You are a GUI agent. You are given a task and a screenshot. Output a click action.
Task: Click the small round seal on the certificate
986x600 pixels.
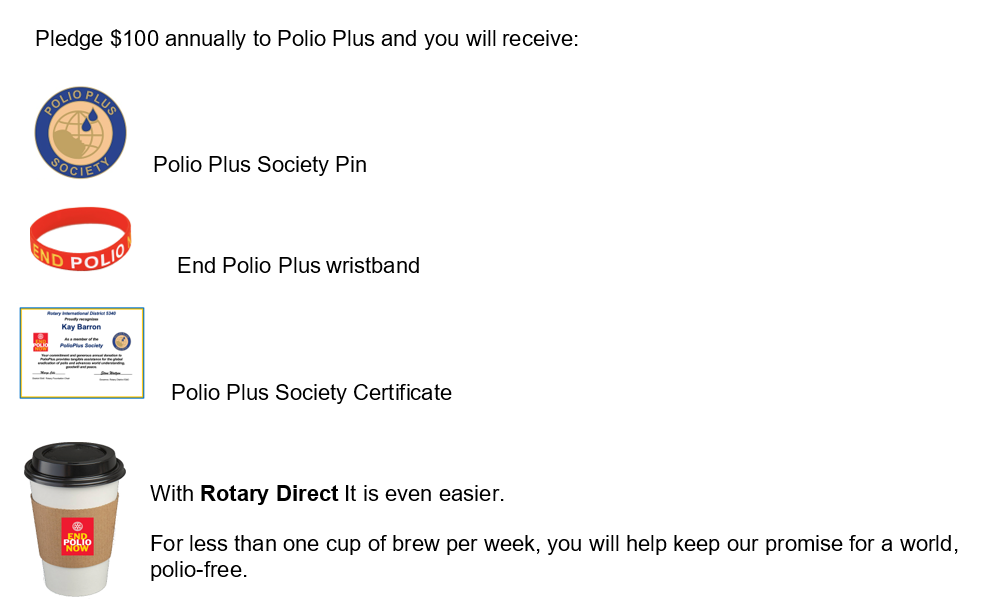pyautogui.click(x=121, y=341)
